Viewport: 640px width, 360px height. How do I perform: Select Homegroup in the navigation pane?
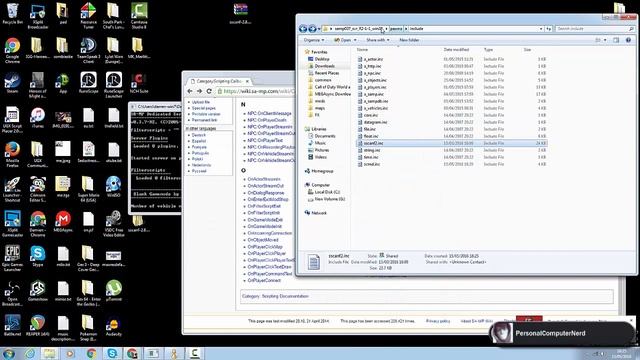(x=322, y=171)
